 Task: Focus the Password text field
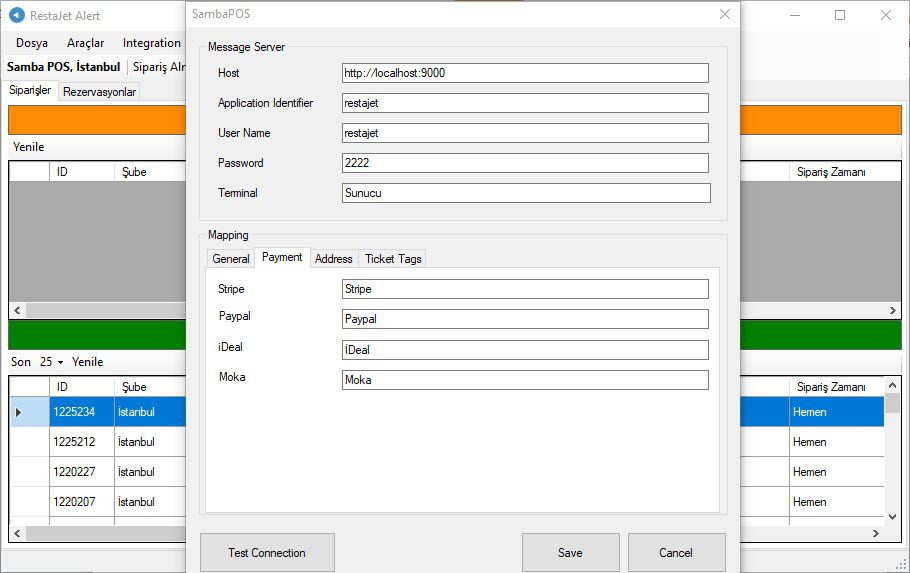pos(525,163)
